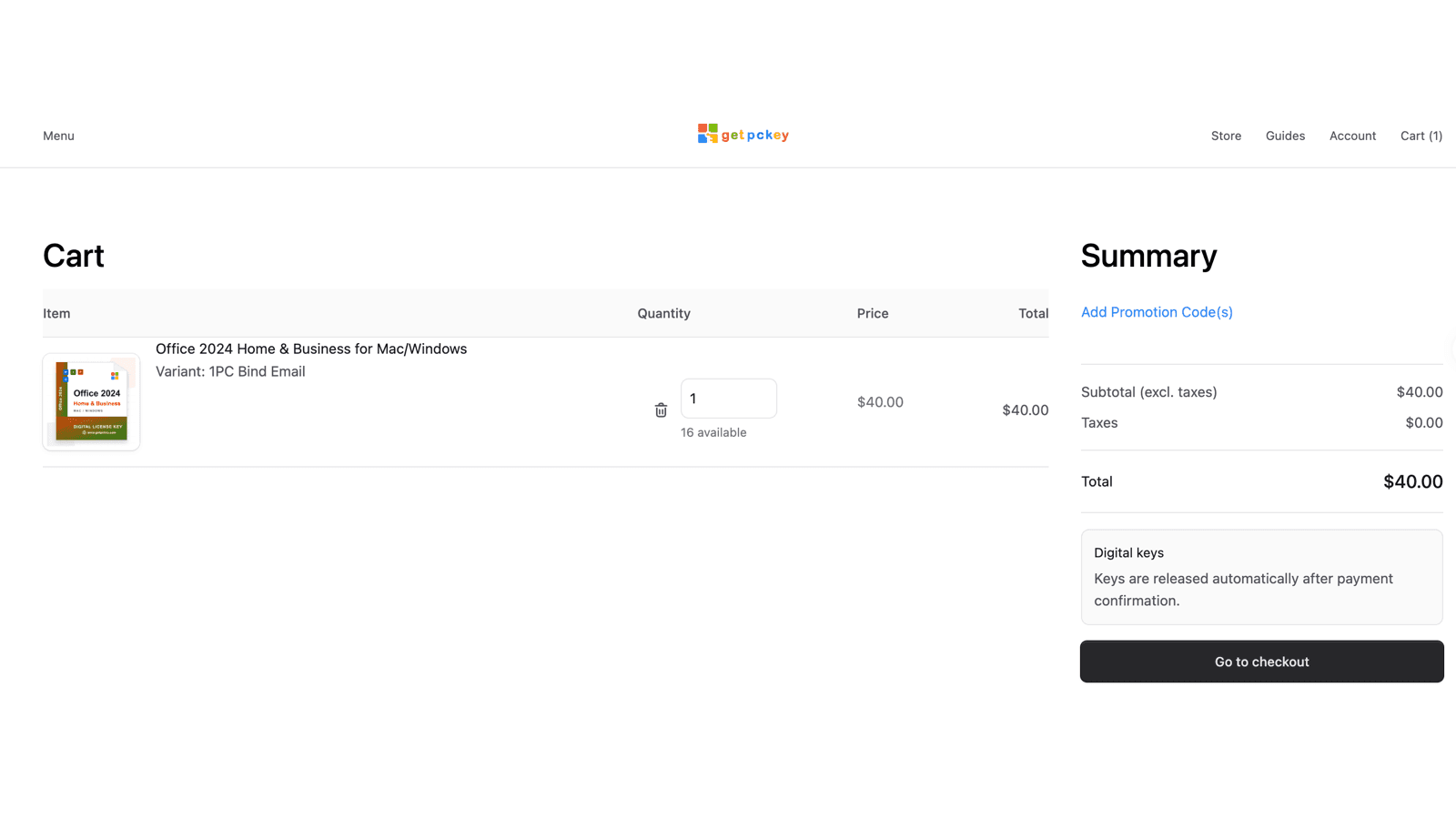Open the Guides page
The height and width of the screenshot is (819, 1456).
[1285, 136]
